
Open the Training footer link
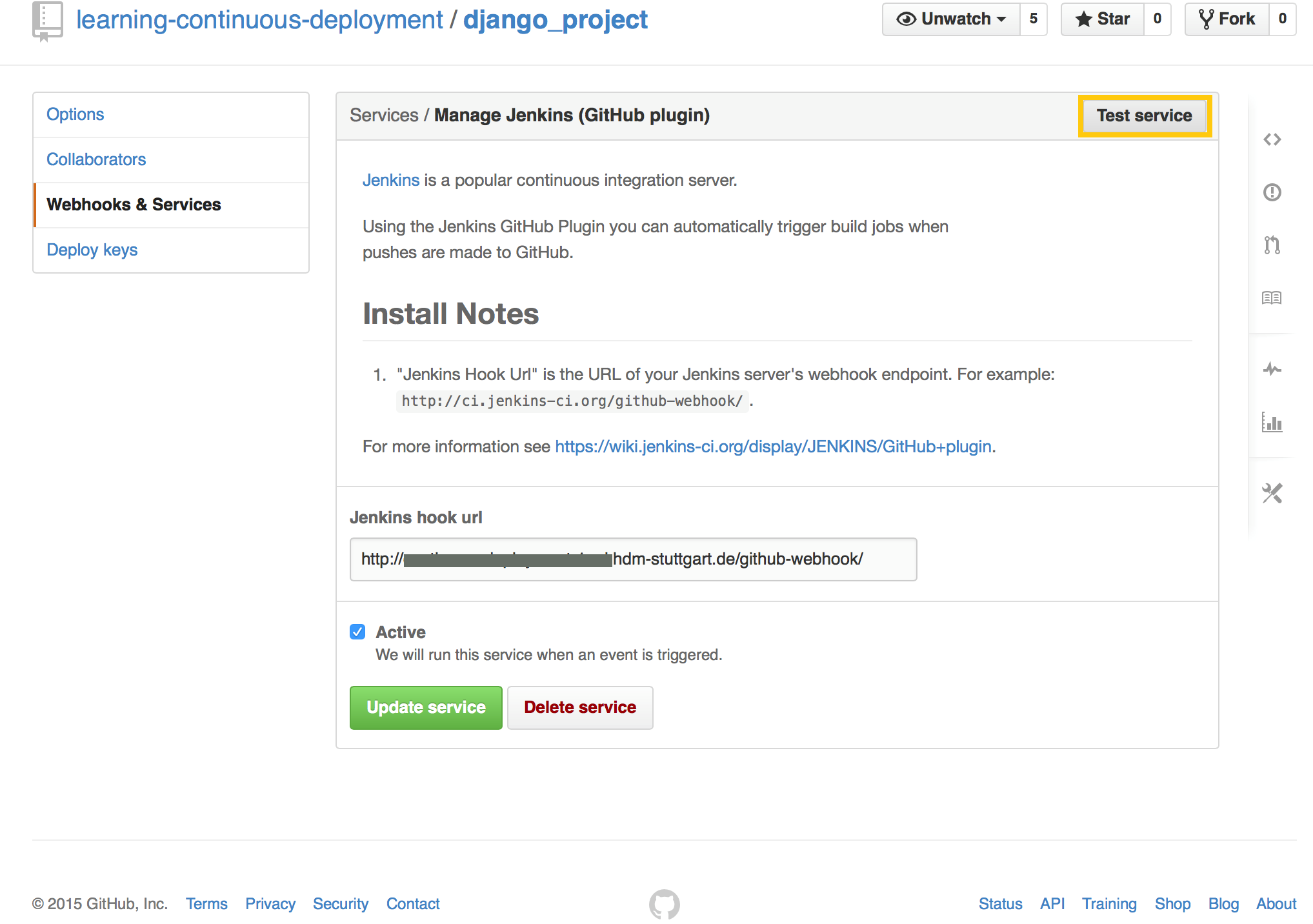(1109, 904)
